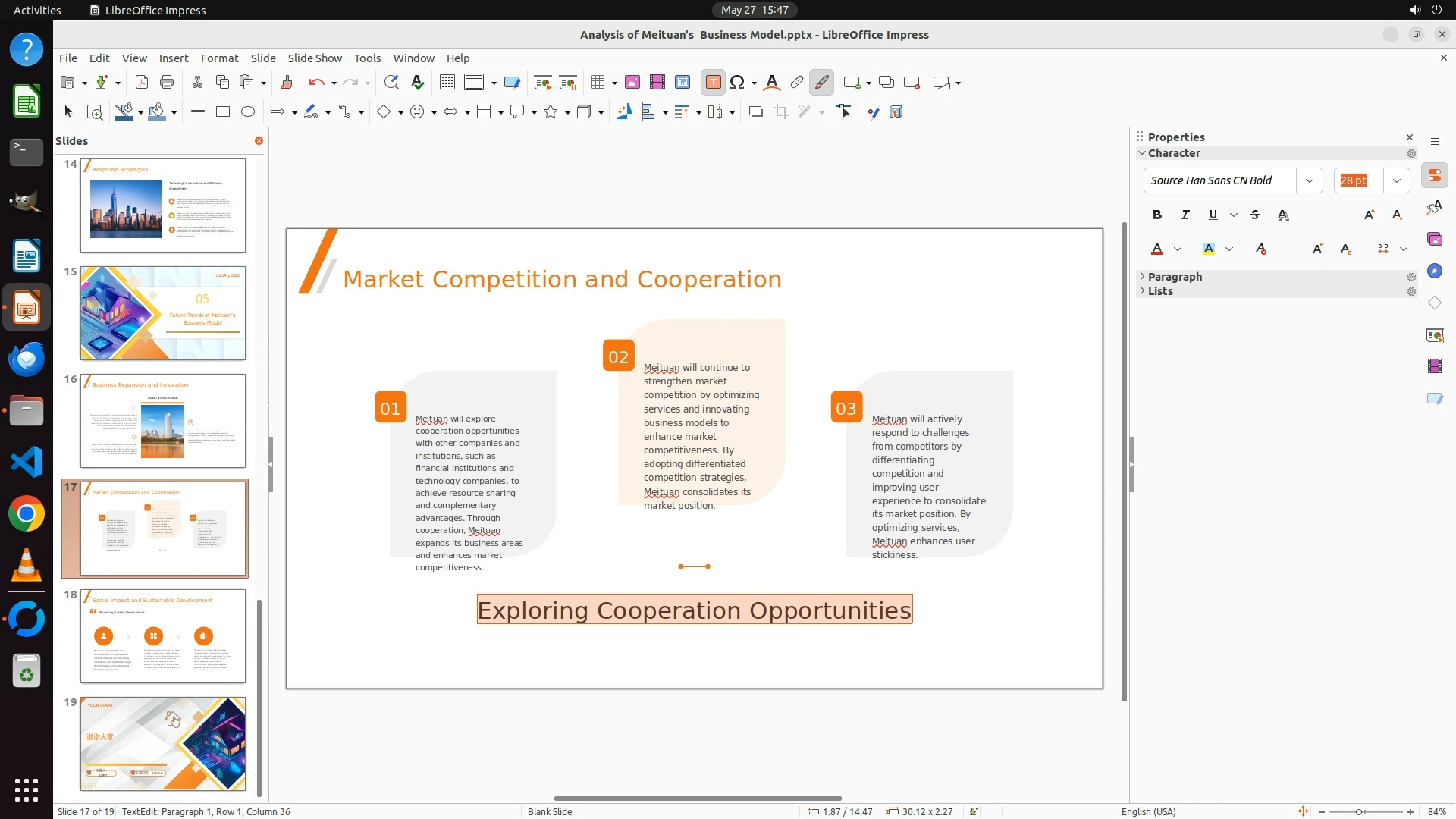The image size is (1456, 819).
Task: Open the Insert Hyperlink tool
Action: click(796, 83)
